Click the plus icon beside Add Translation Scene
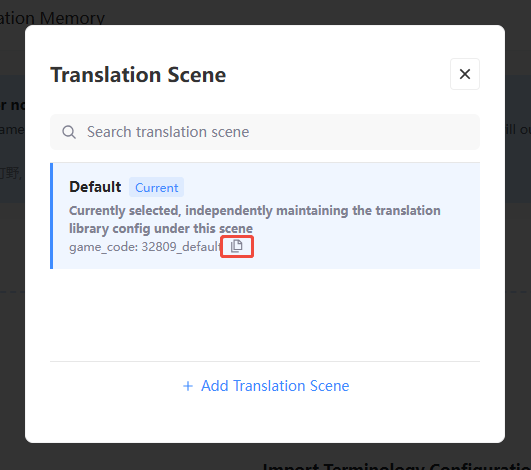The height and width of the screenshot is (470, 531). pos(188,386)
